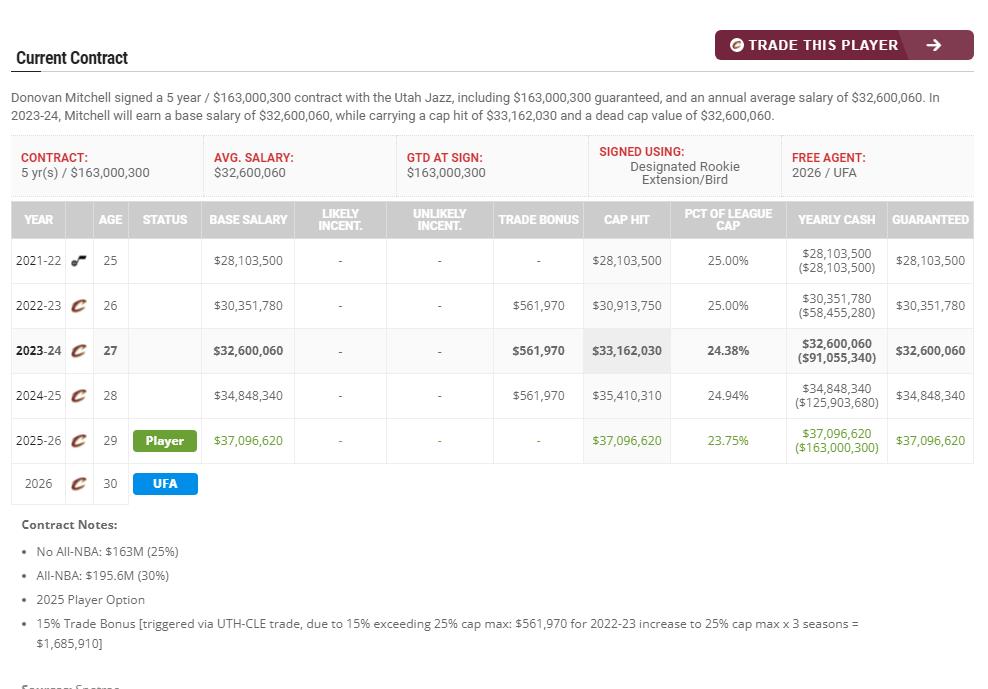Click the arrow icon on Trade This Player
This screenshot has width=988, height=689.
pyautogui.click(x=934, y=45)
